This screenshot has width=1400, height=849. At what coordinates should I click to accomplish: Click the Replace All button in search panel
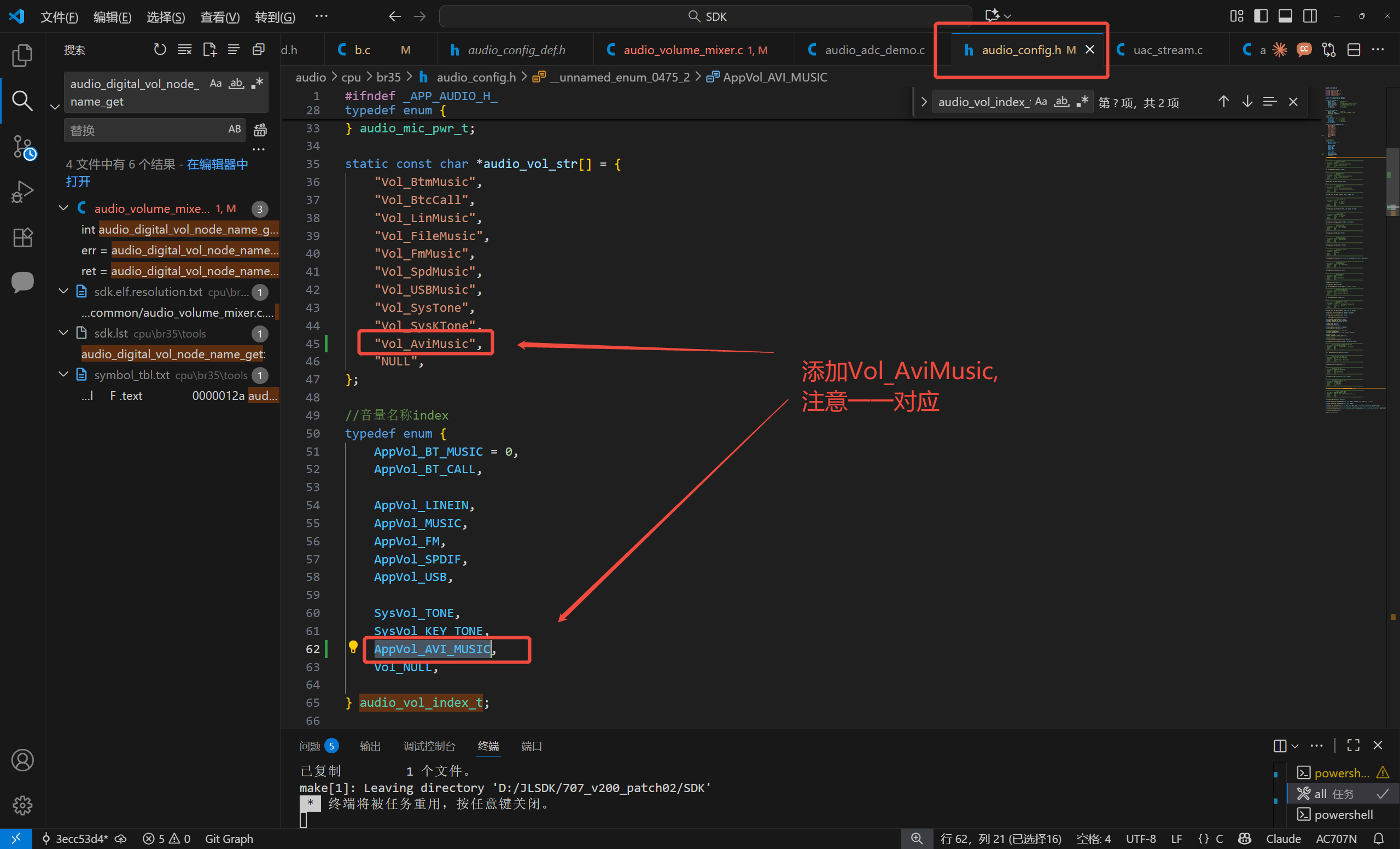[260, 130]
